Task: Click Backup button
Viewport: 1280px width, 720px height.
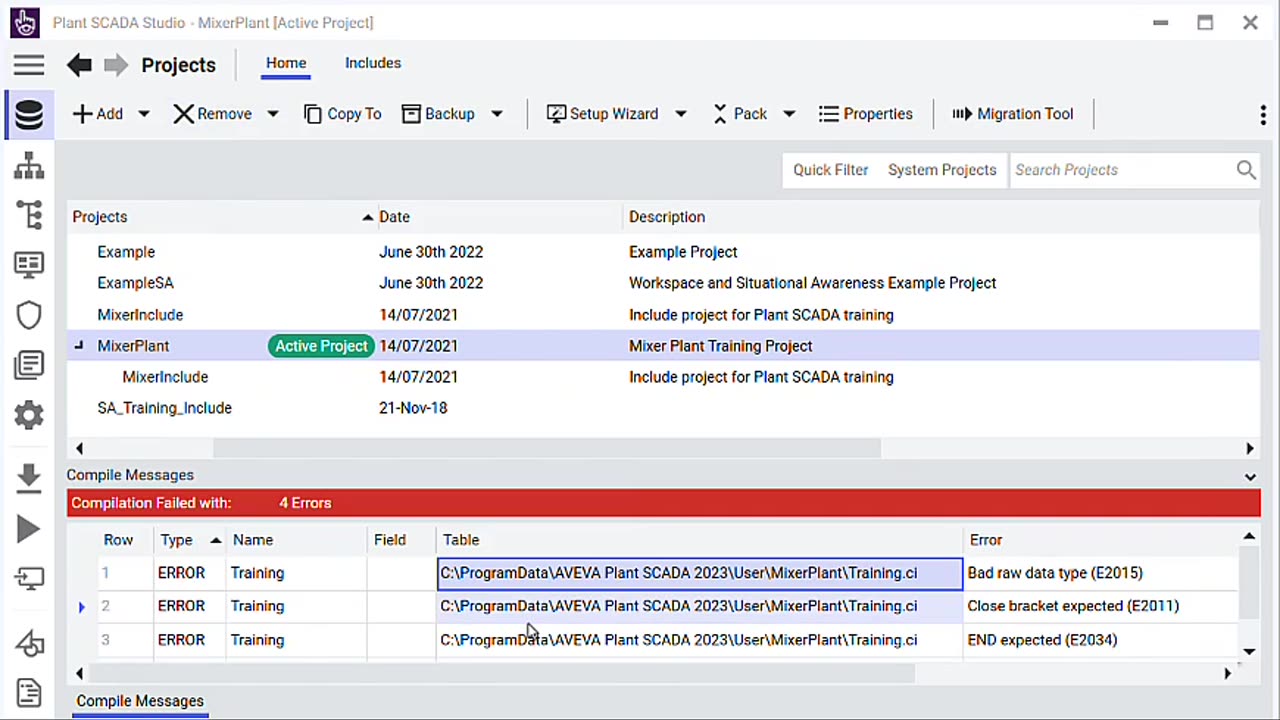Action: tap(438, 114)
